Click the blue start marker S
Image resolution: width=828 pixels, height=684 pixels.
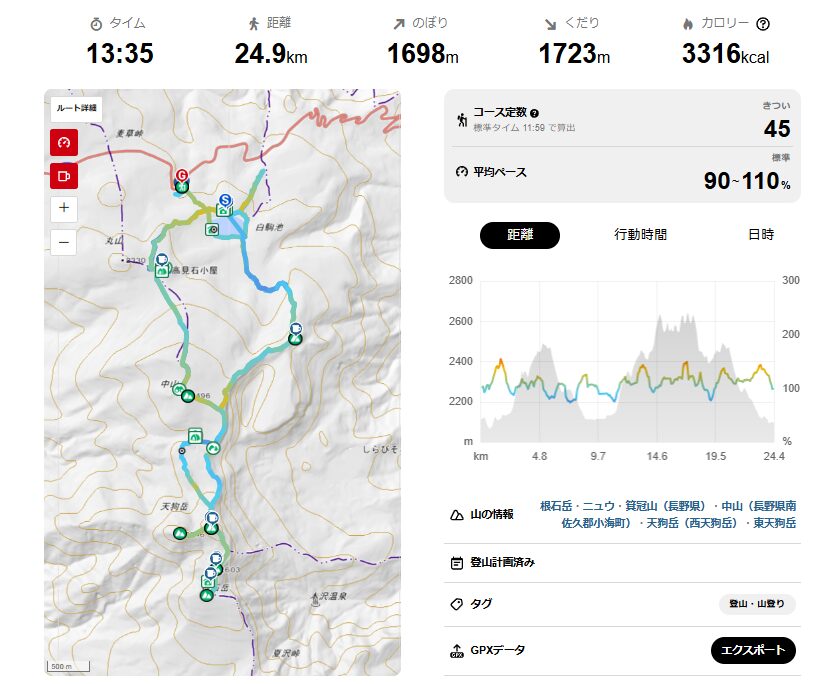[x=226, y=200]
